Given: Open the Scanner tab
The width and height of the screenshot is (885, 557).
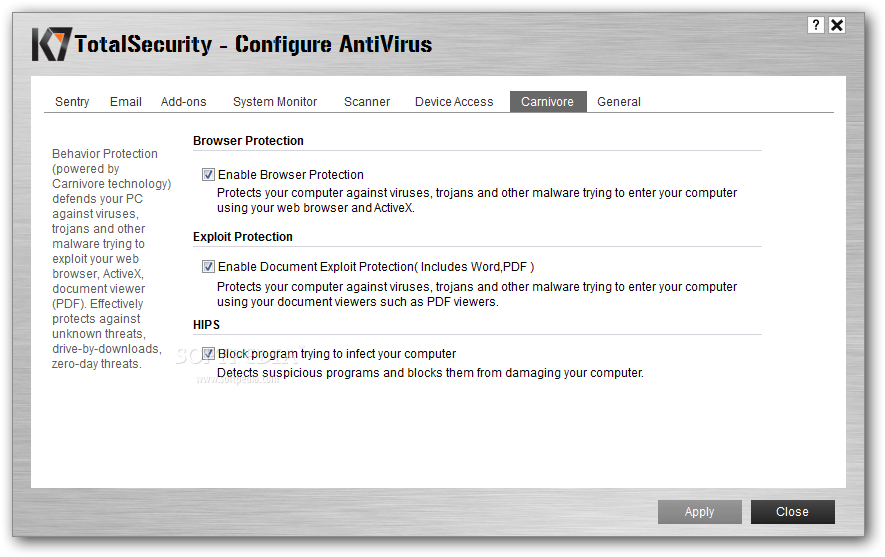Looking at the screenshot, I should point(367,102).
